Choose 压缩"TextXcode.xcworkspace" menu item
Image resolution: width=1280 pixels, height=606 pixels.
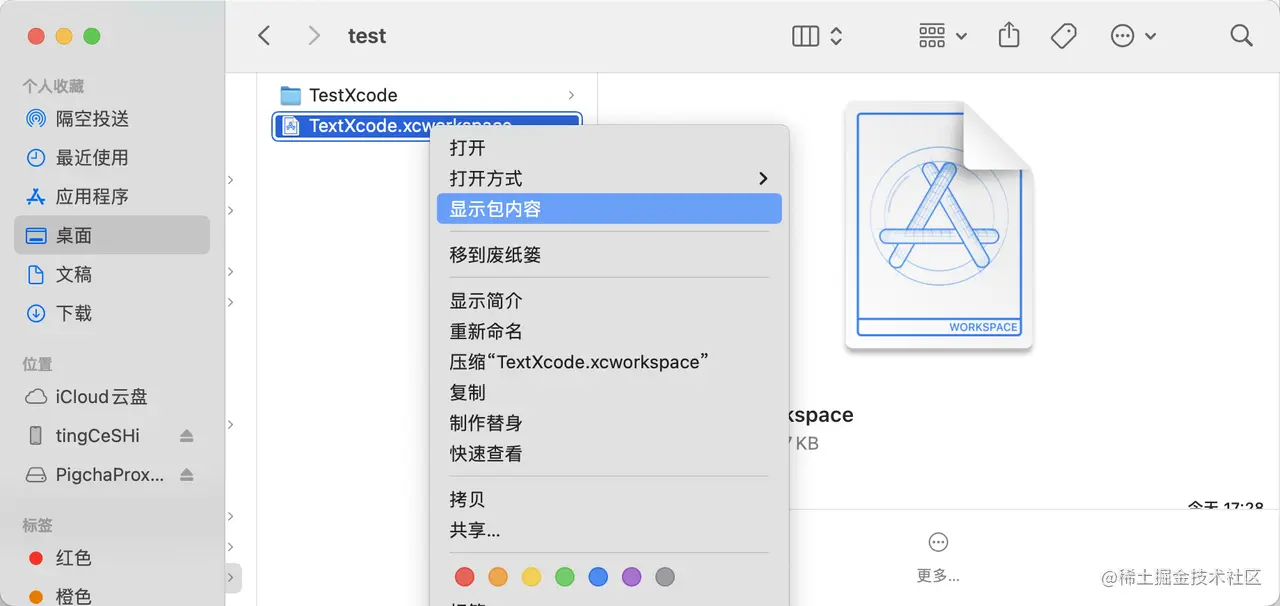tap(609, 362)
